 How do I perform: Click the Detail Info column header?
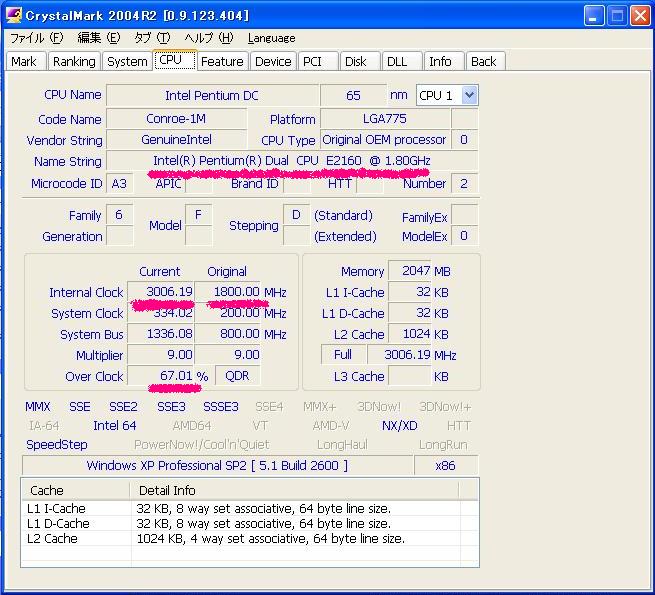294,490
